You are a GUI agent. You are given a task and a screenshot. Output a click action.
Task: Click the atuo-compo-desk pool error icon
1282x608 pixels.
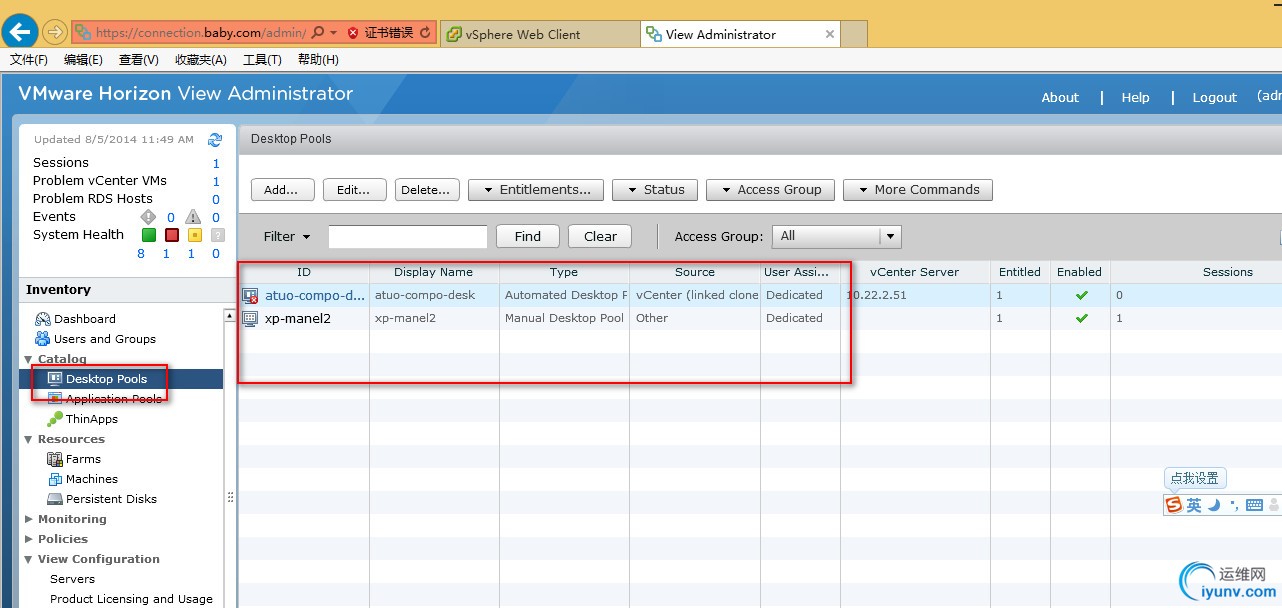pos(251,296)
